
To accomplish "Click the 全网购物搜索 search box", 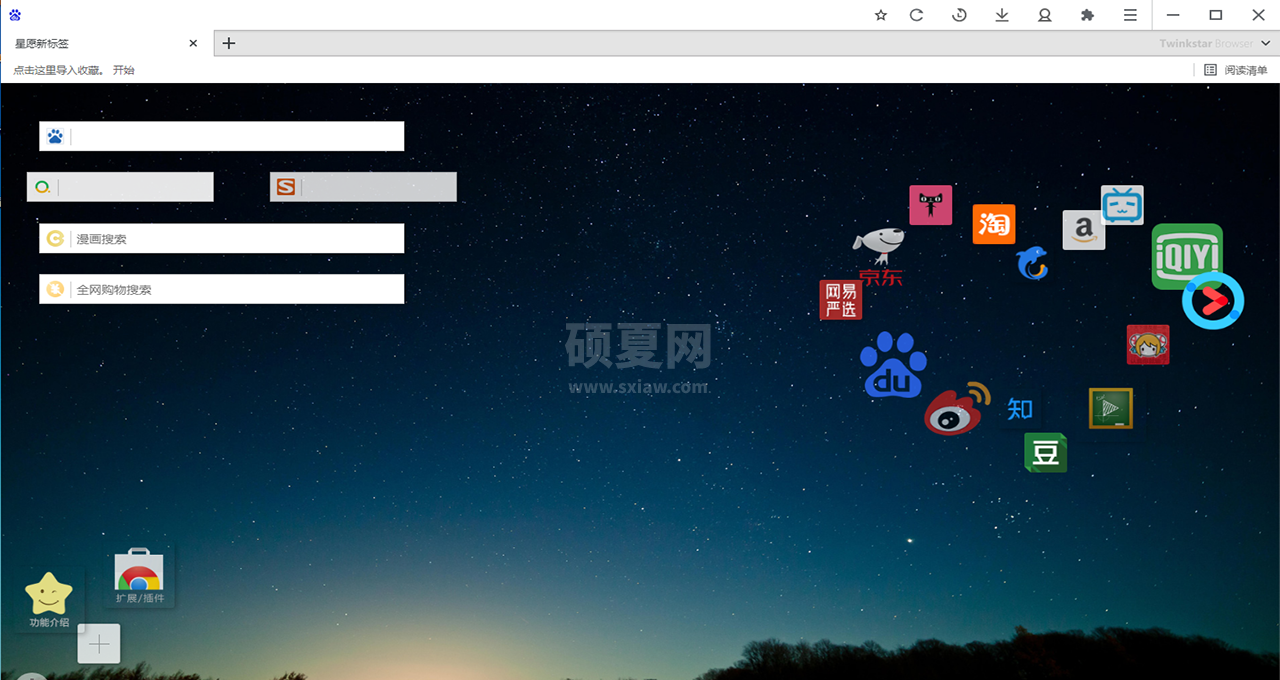I will (222, 289).
